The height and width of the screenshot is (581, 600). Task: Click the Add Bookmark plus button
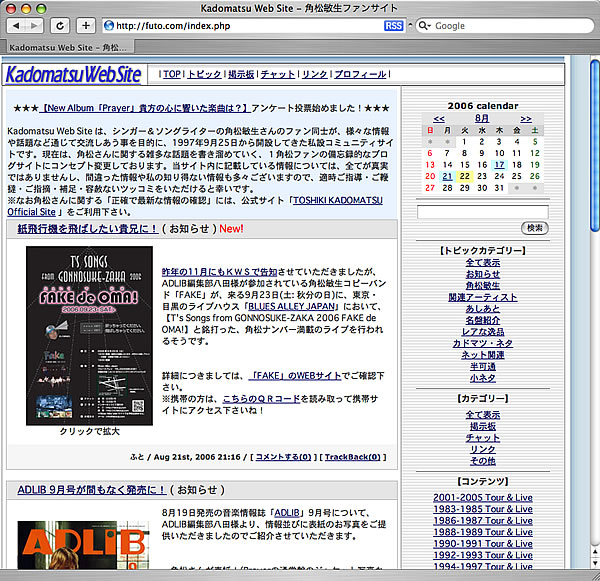(x=86, y=25)
